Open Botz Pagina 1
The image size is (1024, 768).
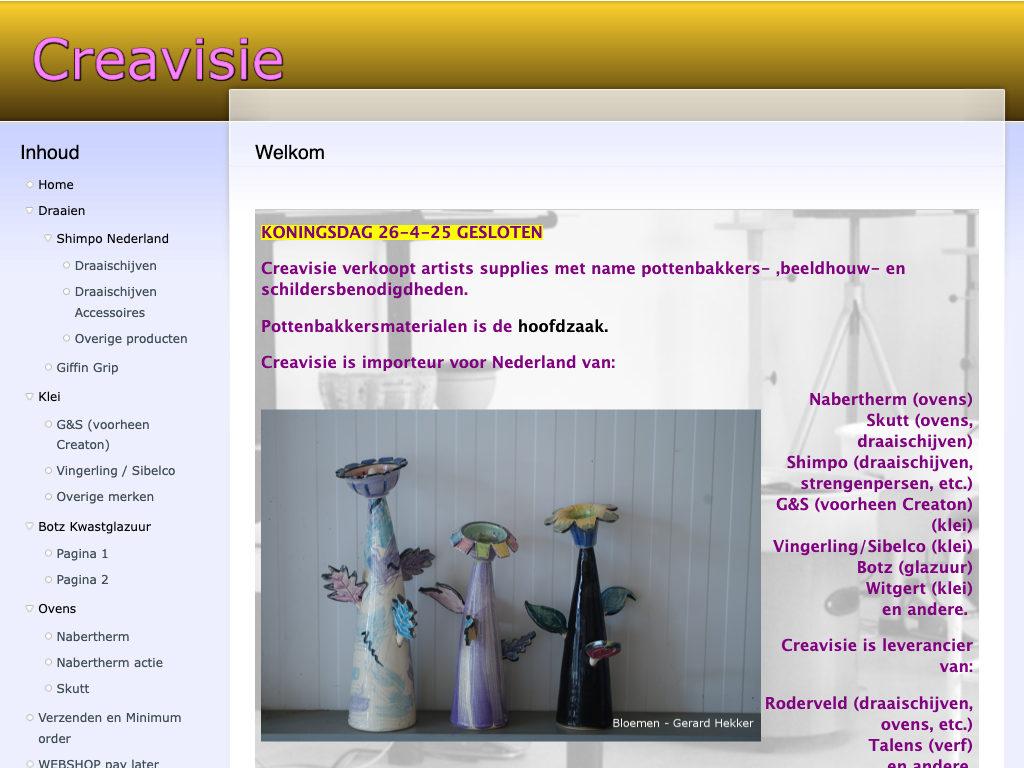(x=82, y=554)
